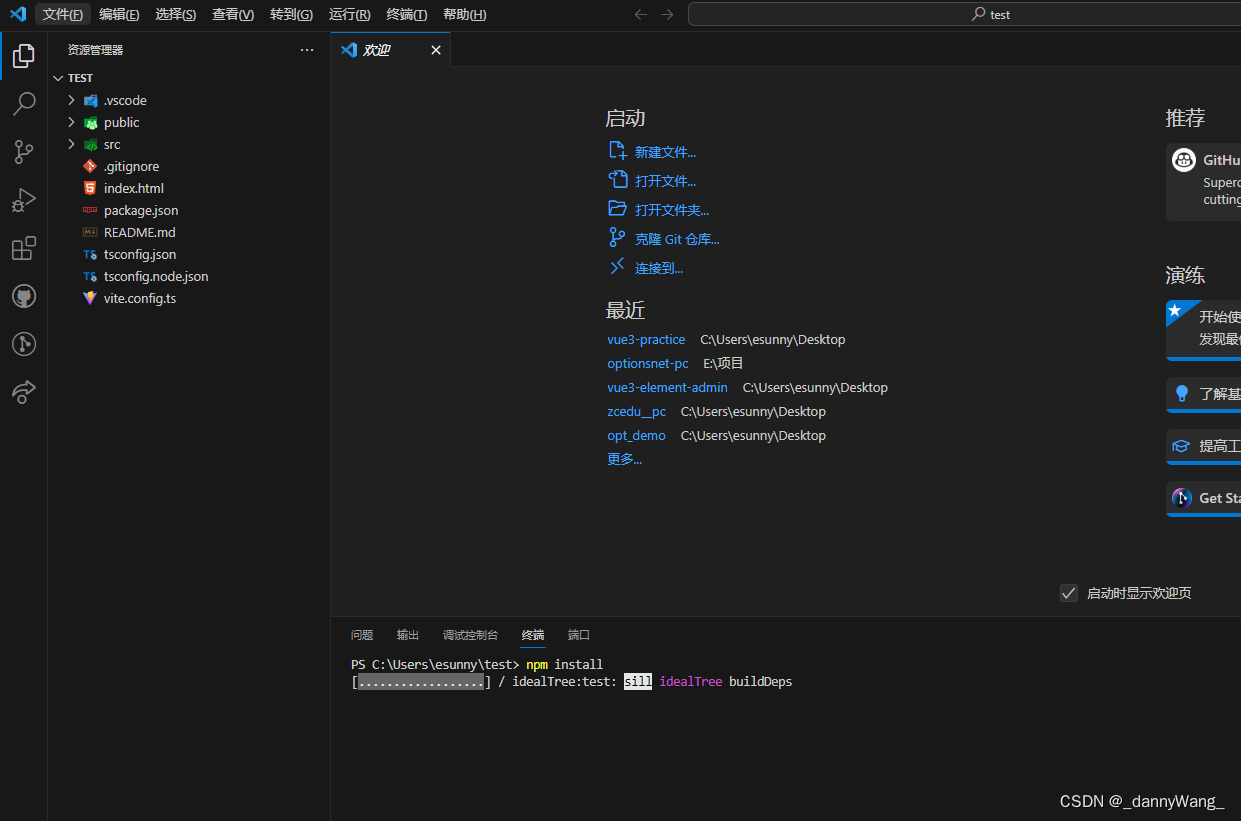
Task: Open the 转到(G) menu
Action: [291, 14]
